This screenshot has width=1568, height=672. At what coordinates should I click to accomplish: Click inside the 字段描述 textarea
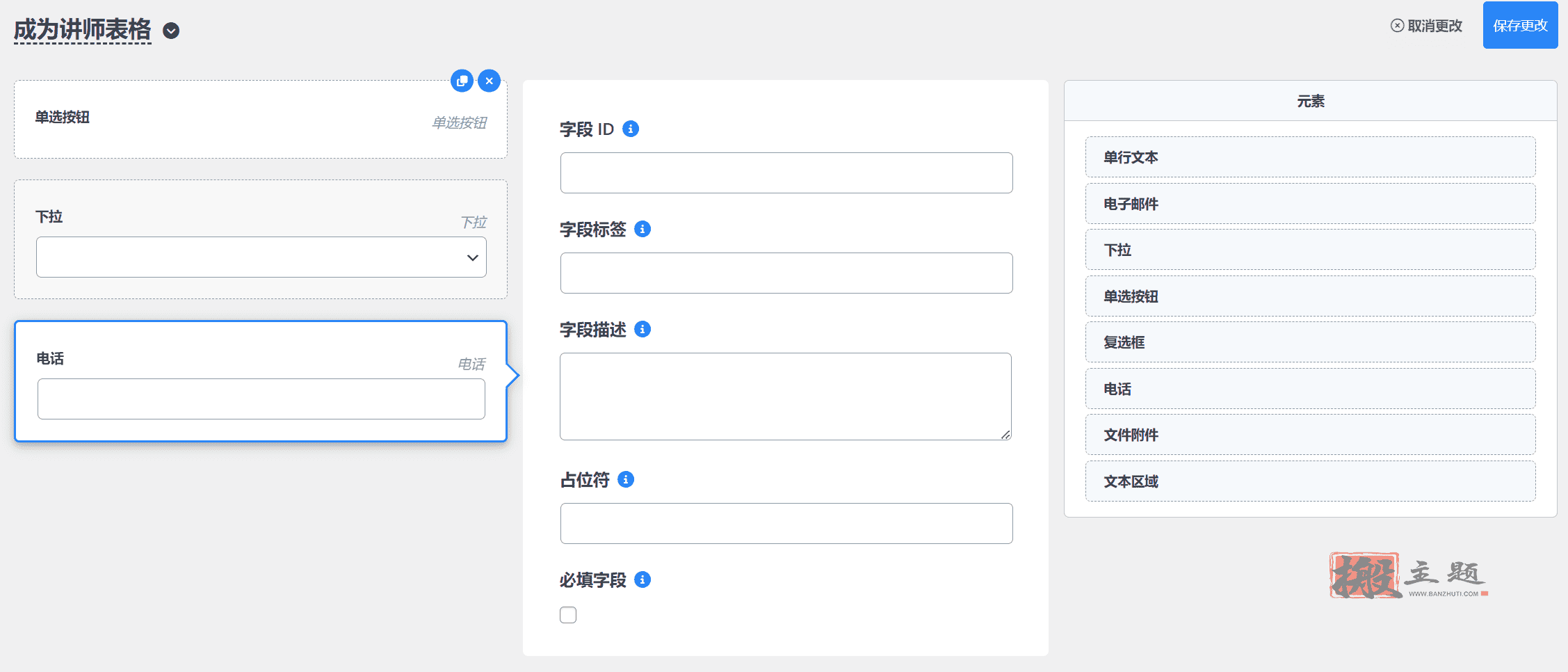[x=786, y=397]
